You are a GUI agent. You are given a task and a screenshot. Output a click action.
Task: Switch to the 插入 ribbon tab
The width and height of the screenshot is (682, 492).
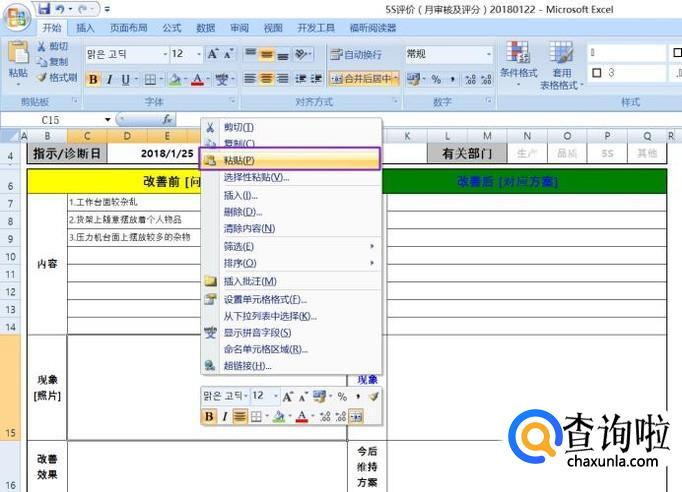pyautogui.click(x=85, y=28)
